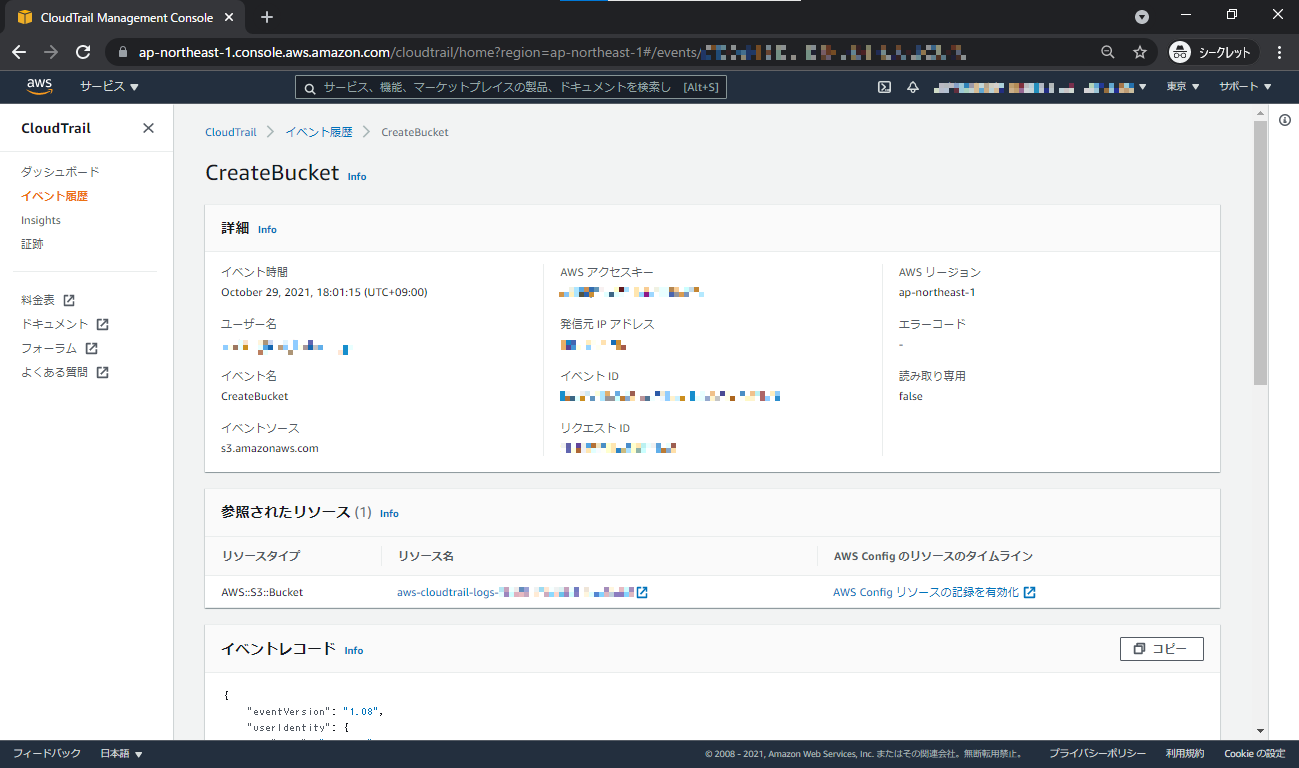
Task: Open 料金表 link in sidebar
Action: coord(38,300)
